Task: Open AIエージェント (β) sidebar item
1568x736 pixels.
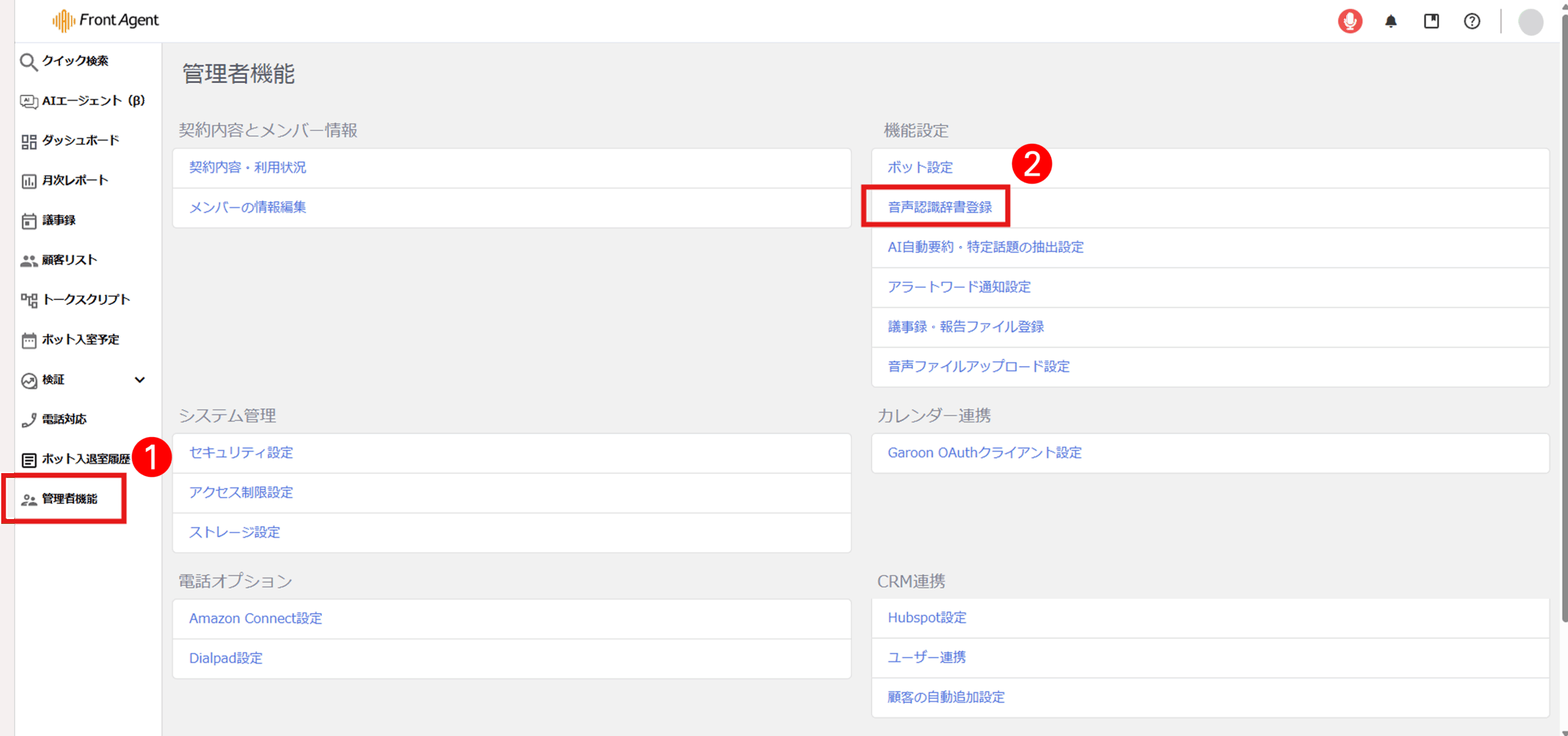Action: click(83, 101)
